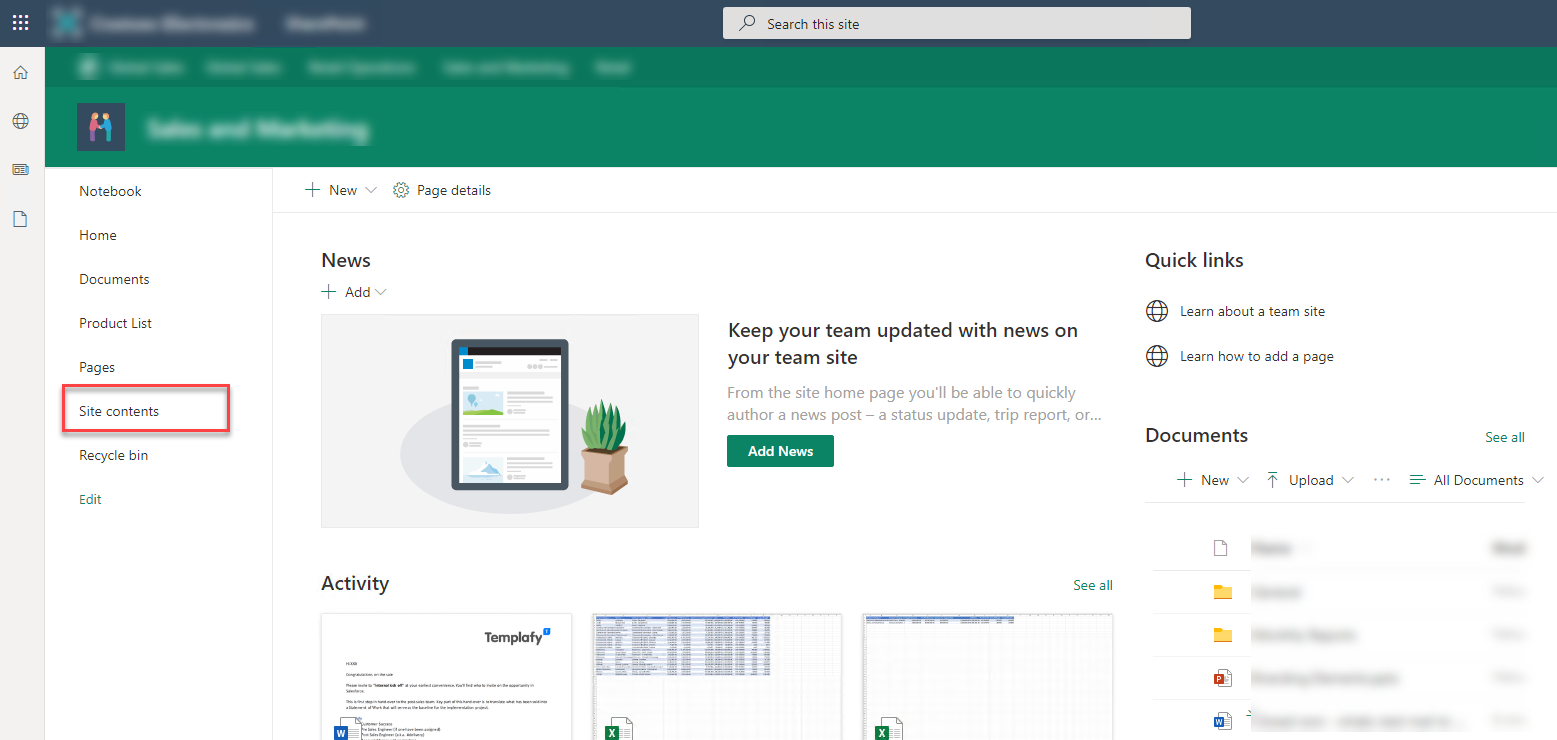
Task: Open the app launcher waffle icon
Action: pyautogui.click(x=20, y=23)
